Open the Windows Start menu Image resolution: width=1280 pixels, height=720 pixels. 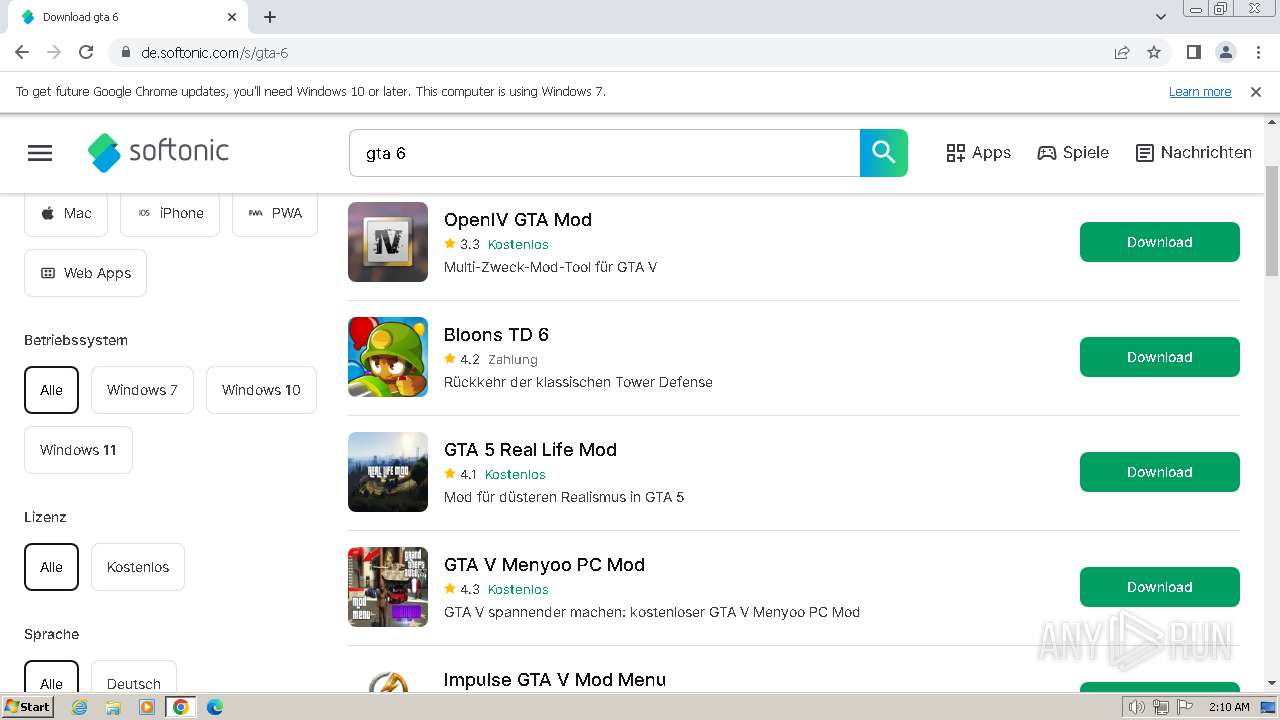[x=28, y=707]
